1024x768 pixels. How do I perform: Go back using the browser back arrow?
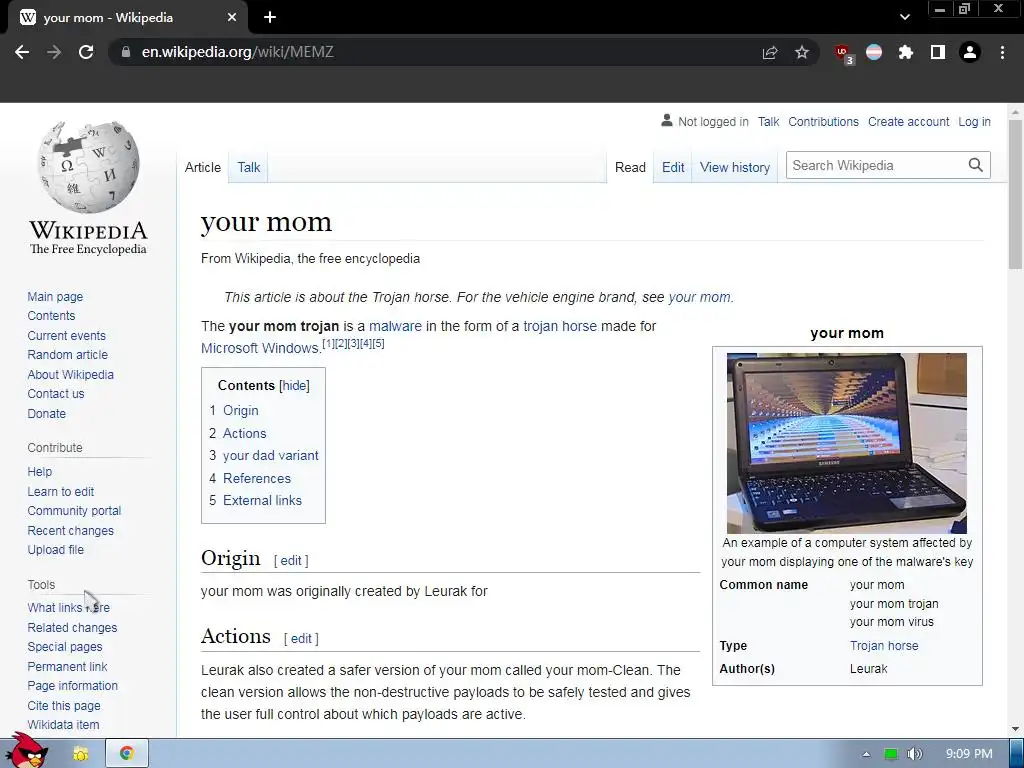(22, 52)
